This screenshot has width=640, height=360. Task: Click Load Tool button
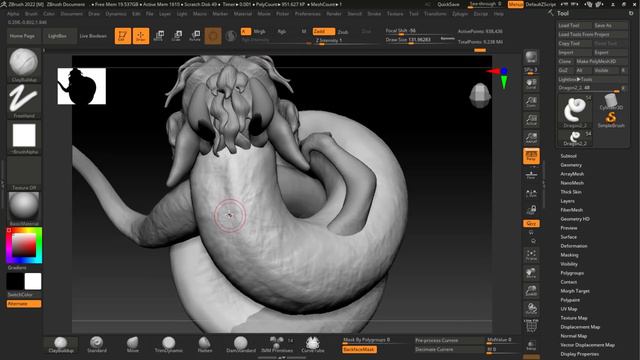point(574,25)
